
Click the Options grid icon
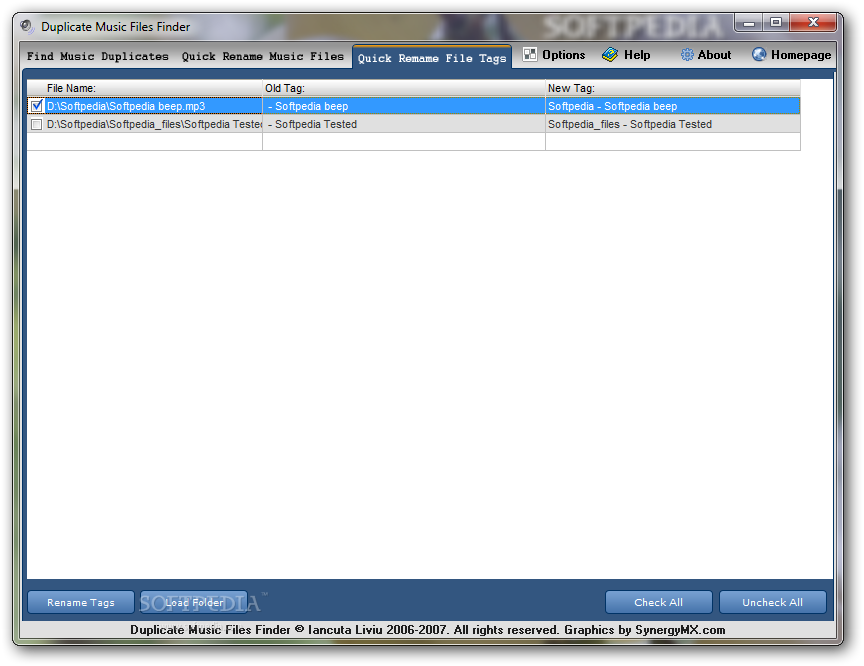coord(530,55)
